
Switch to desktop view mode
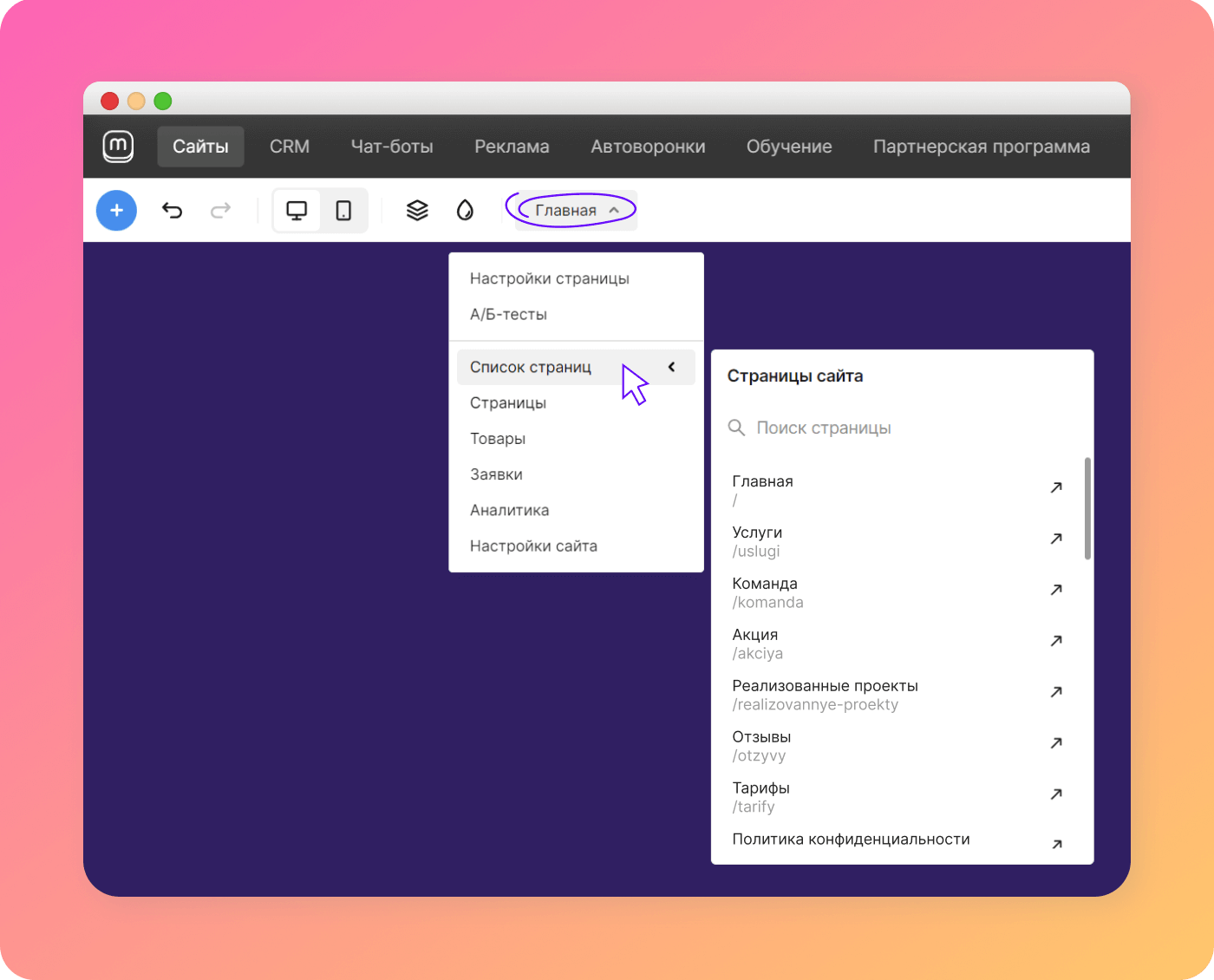click(x=297, y=210)
